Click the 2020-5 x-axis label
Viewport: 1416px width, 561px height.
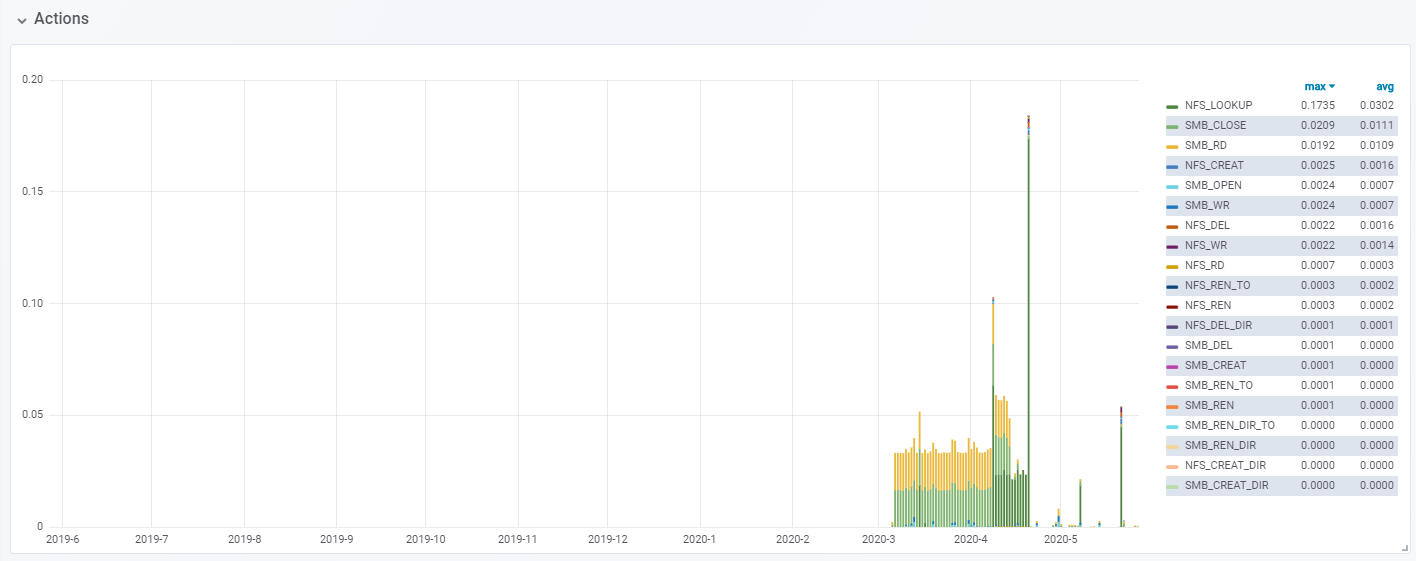click(x=1060, y=539)
